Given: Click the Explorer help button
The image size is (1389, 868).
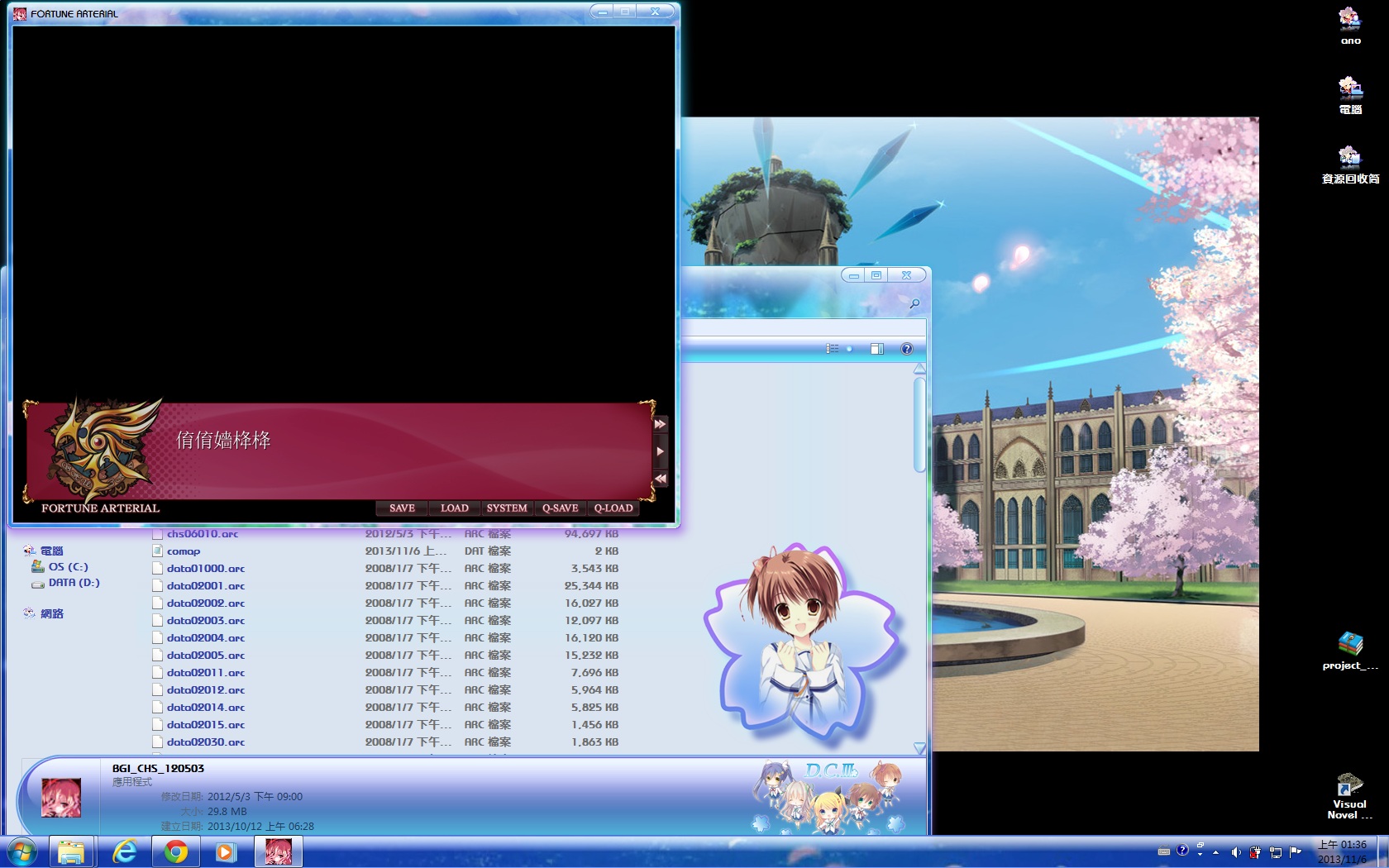Looking at the screenshot, I should [907, 349].
